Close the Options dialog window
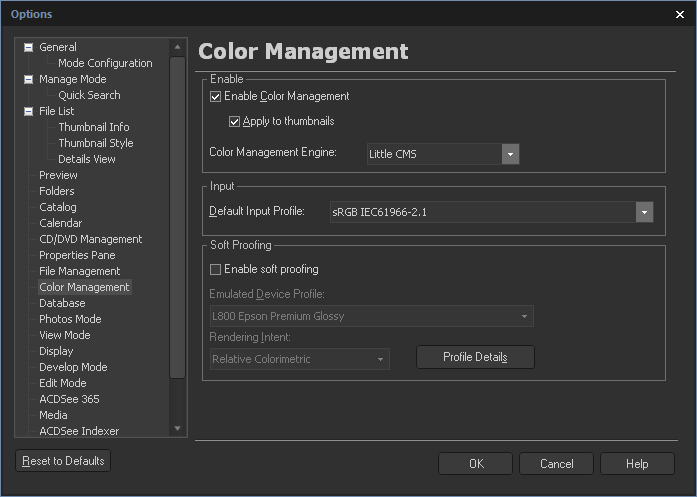The width and height of the screenshot is (697, 497). tap(680, 14)
